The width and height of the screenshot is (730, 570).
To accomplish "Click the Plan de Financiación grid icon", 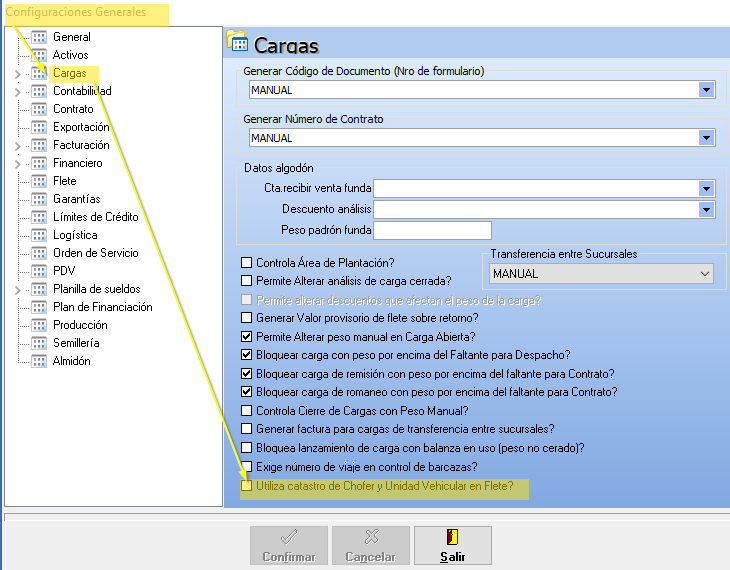I will tap(39, 307).
